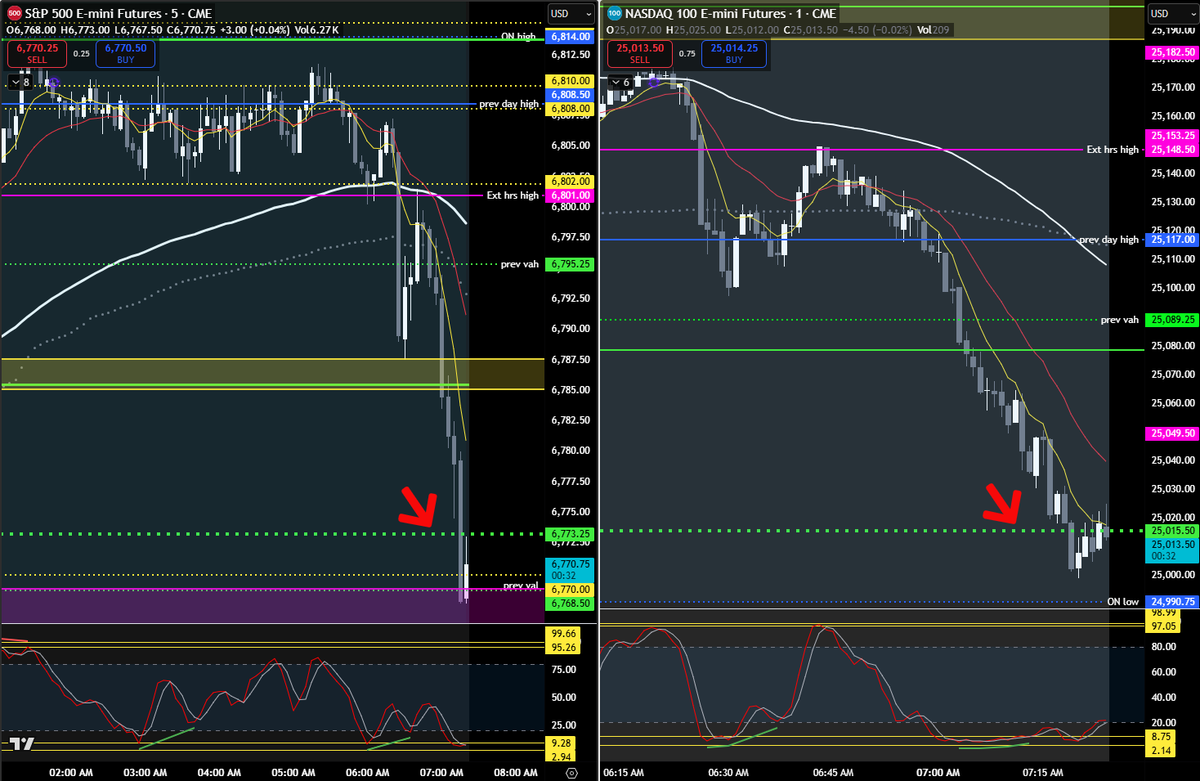The width and height of the screenshot is (1200, 781).
Task: Click the NASDAQ 25,013.50 SELL button
Action: (x=639, y=54)
